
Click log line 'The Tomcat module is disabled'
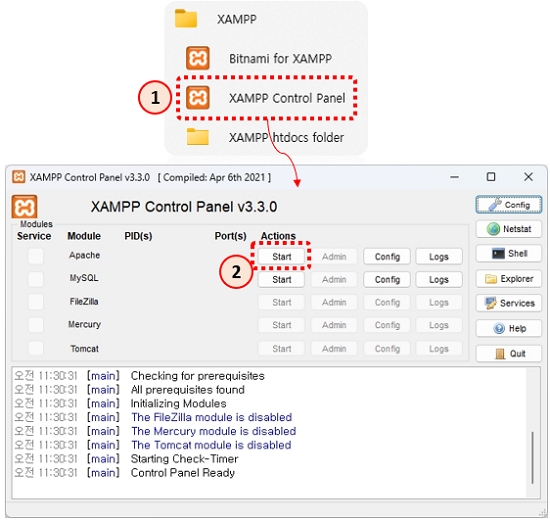211,445
